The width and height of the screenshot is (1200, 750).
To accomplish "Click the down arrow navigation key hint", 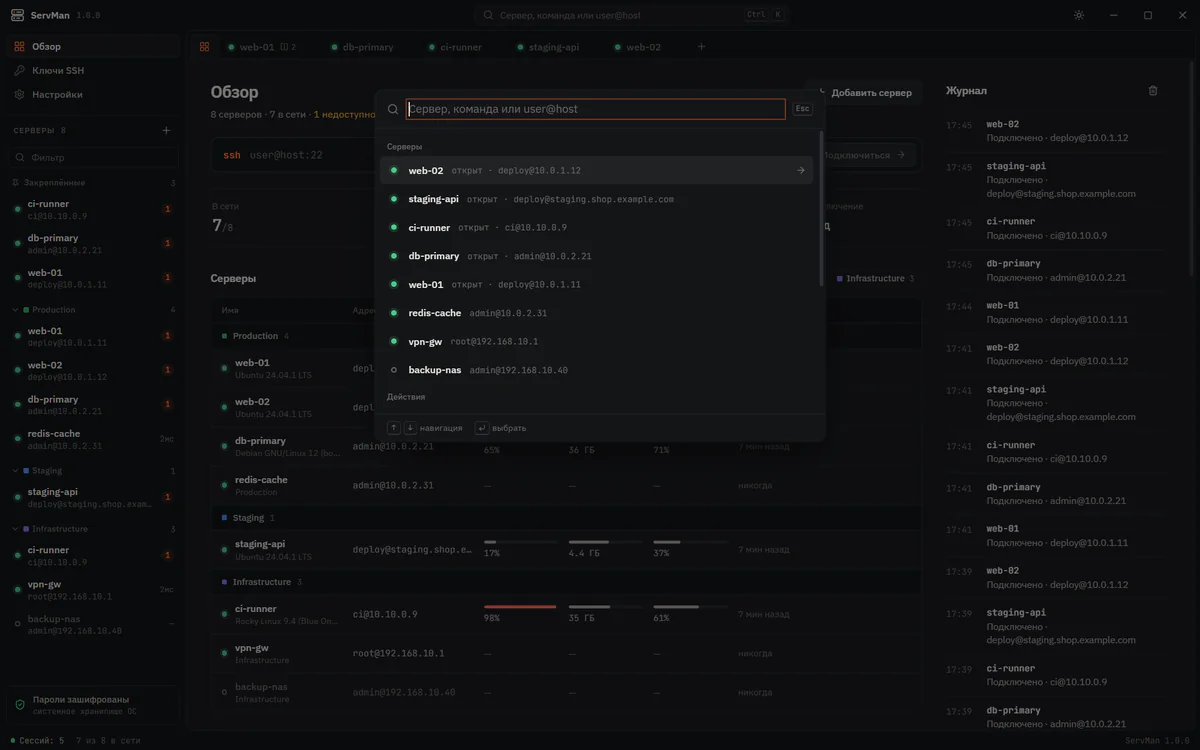I will 410,428.
